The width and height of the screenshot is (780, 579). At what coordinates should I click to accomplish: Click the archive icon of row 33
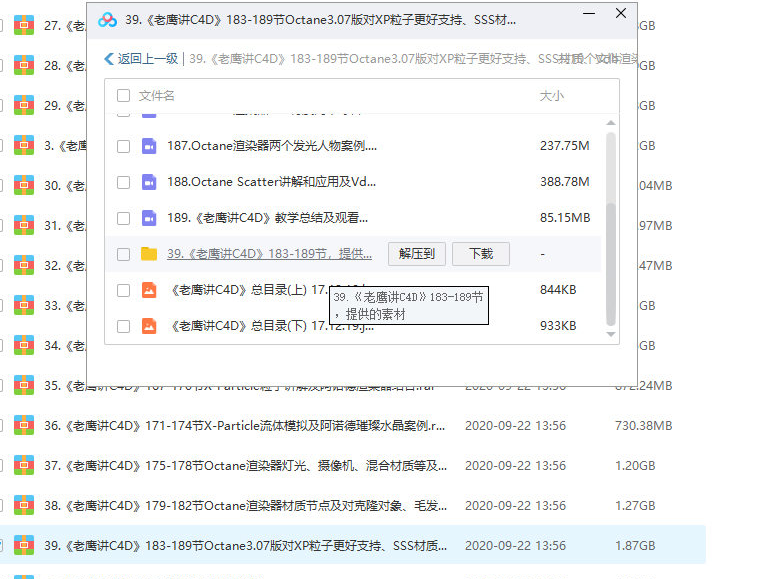coord(24,305)
